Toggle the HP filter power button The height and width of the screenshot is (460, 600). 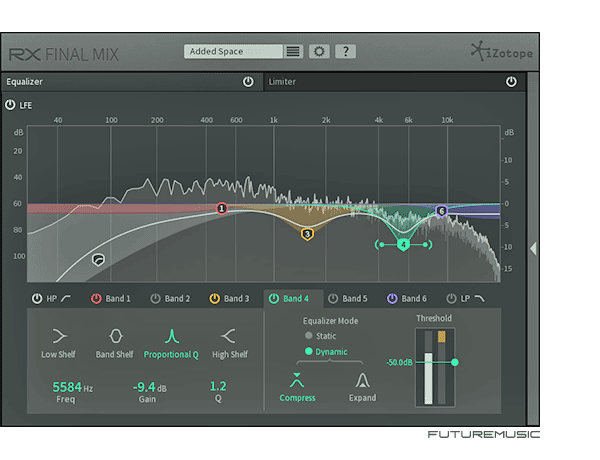(37, 299)
